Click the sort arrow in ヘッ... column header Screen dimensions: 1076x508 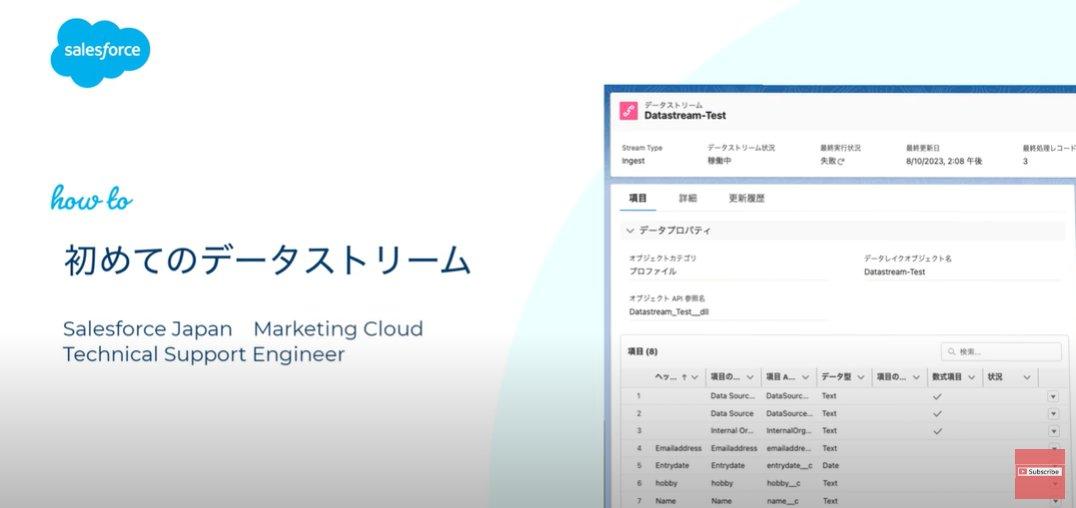coord(684,377)
